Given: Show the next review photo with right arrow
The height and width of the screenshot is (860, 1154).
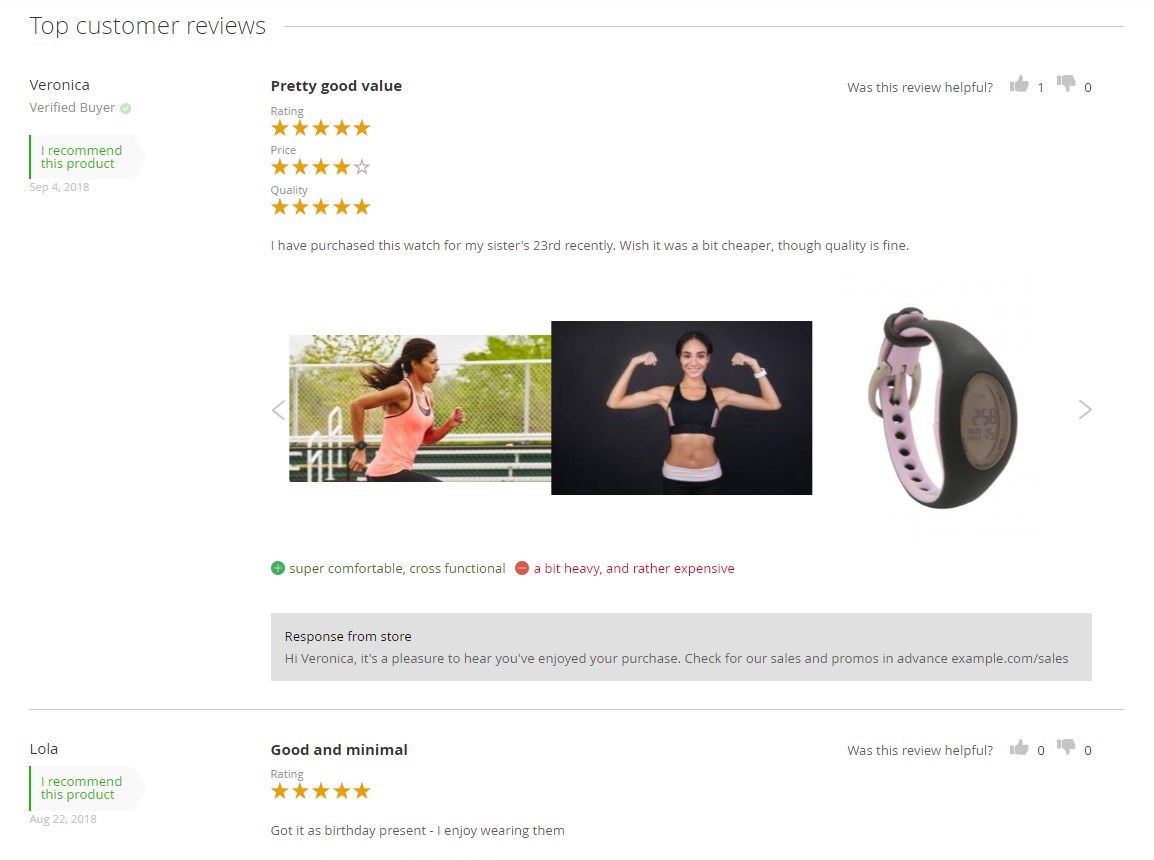Looking at the screenshot, I should (x=1085, y=410).
